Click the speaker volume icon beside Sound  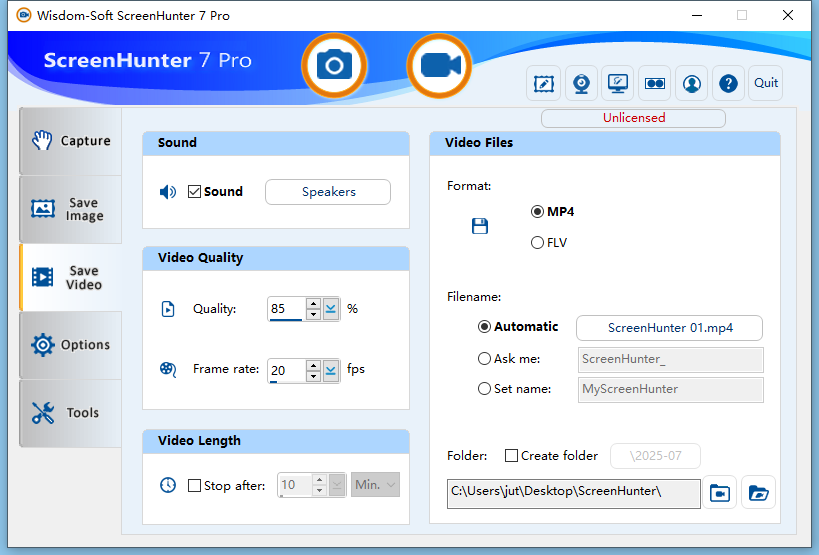(x=168, y=192)
